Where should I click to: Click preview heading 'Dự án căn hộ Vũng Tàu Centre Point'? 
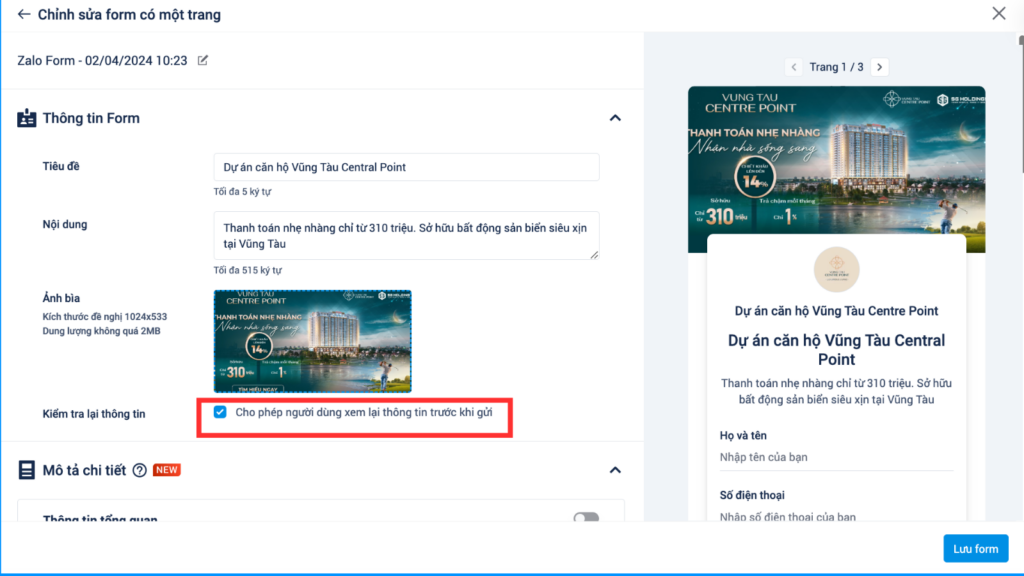pyautogui.click(x=837, y=311)
